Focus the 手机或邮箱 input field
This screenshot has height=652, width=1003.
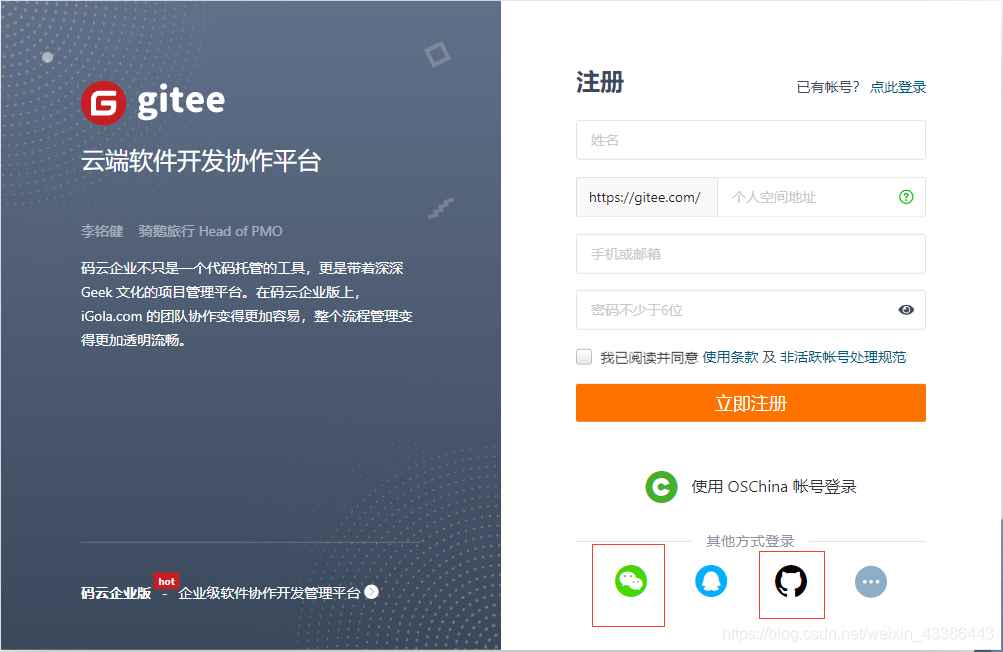[750, 254]
